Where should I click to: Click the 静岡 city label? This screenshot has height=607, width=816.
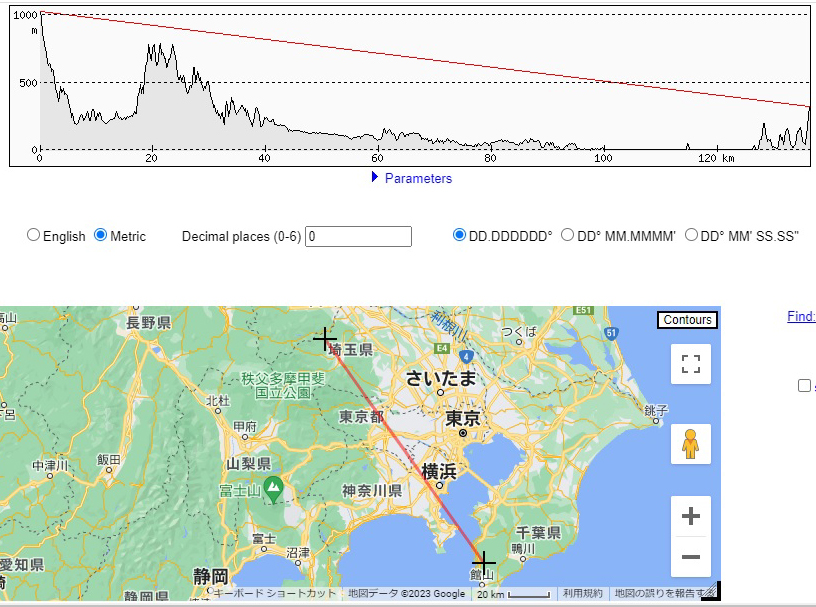click(x=211, y=576)
